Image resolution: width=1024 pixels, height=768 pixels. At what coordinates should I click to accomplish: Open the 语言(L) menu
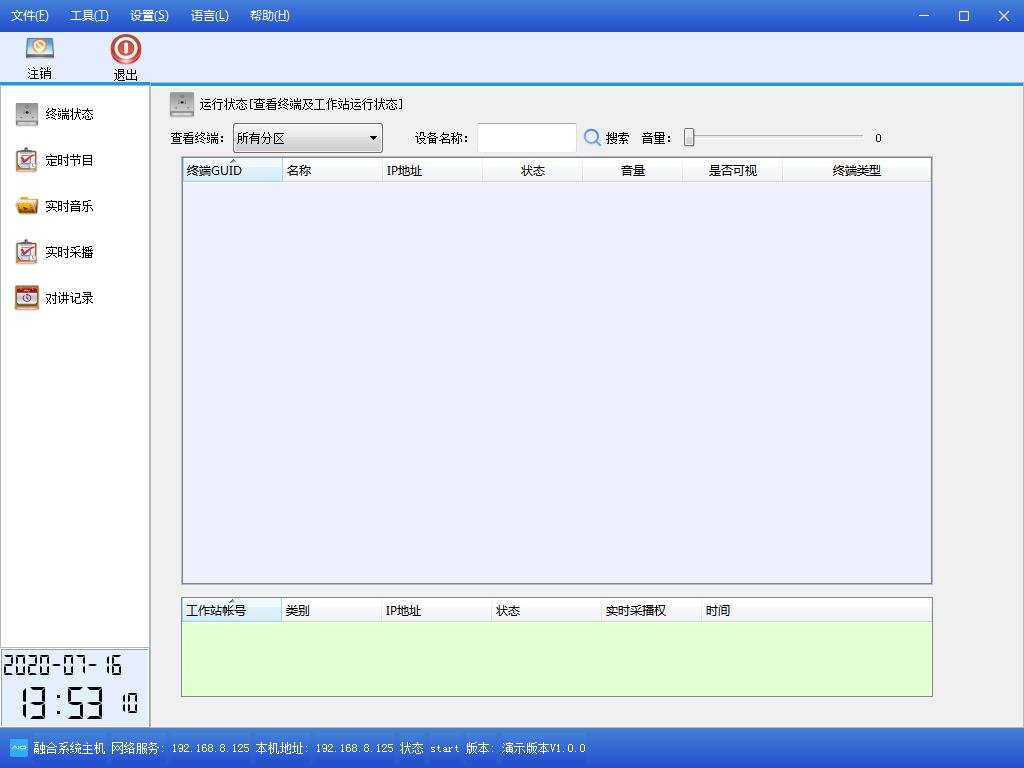coord(209,16)
